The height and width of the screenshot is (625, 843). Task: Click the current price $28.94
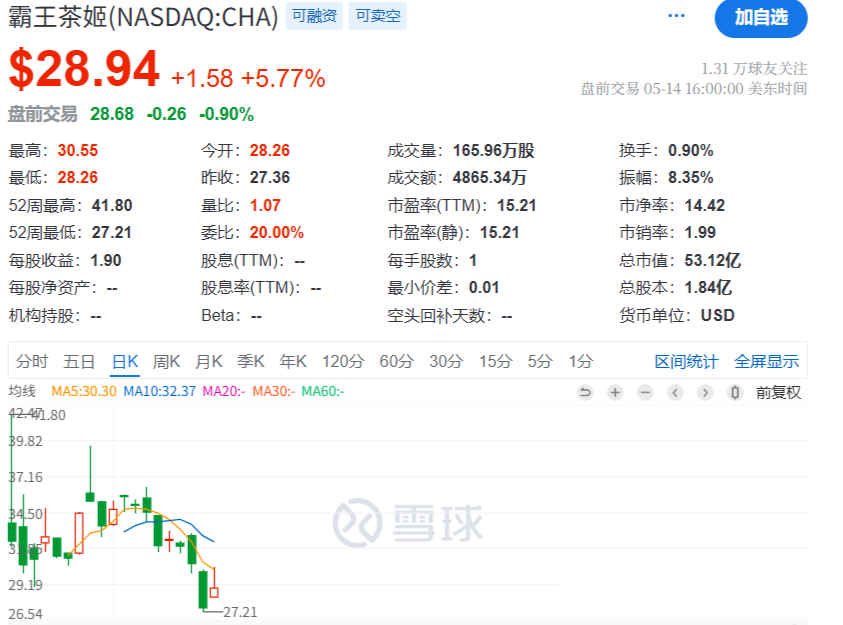click(84, 69)
